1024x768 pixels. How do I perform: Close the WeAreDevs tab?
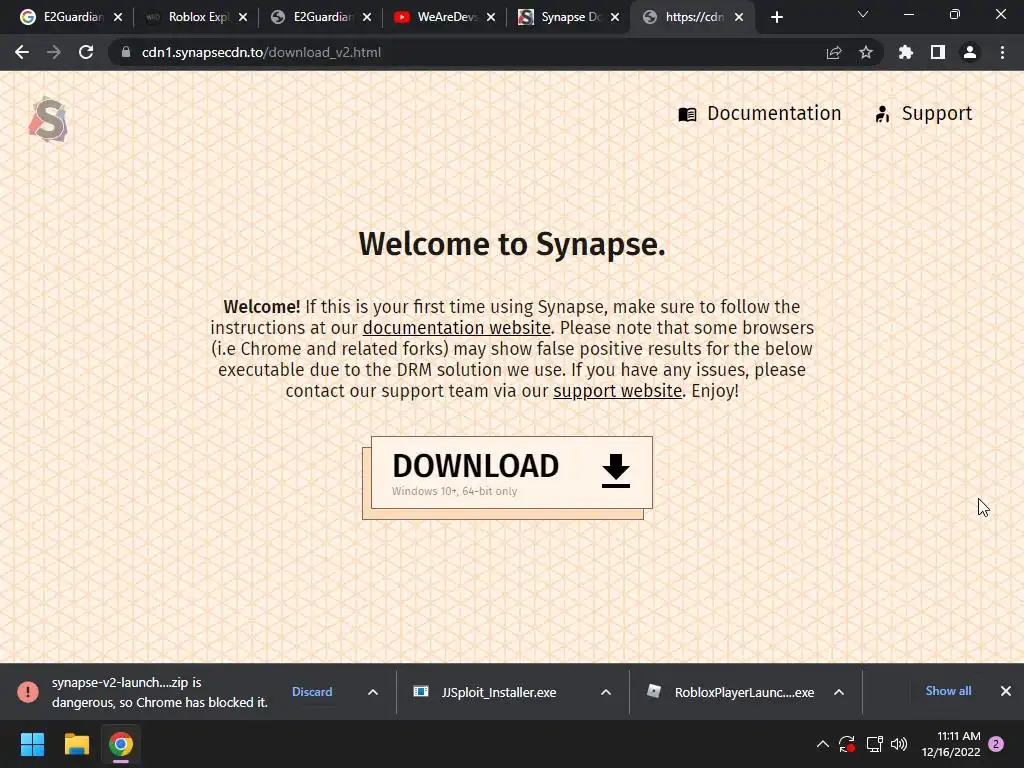click(x=491, y=18)
